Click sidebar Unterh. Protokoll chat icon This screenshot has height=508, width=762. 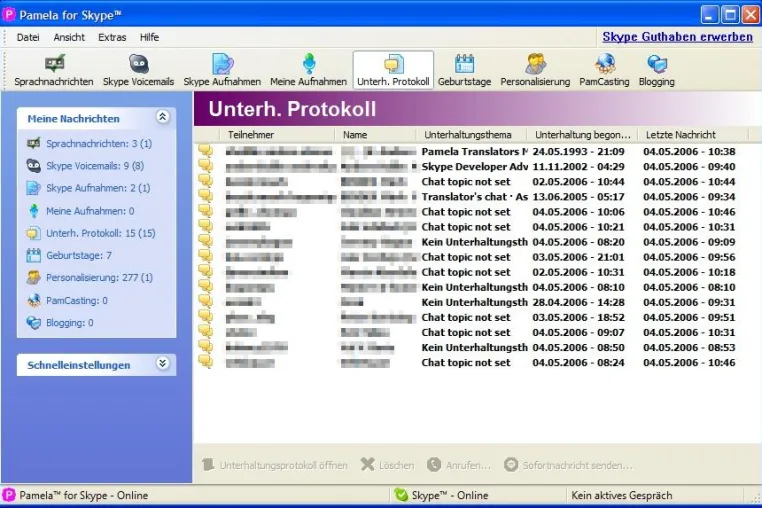point(34,233)
